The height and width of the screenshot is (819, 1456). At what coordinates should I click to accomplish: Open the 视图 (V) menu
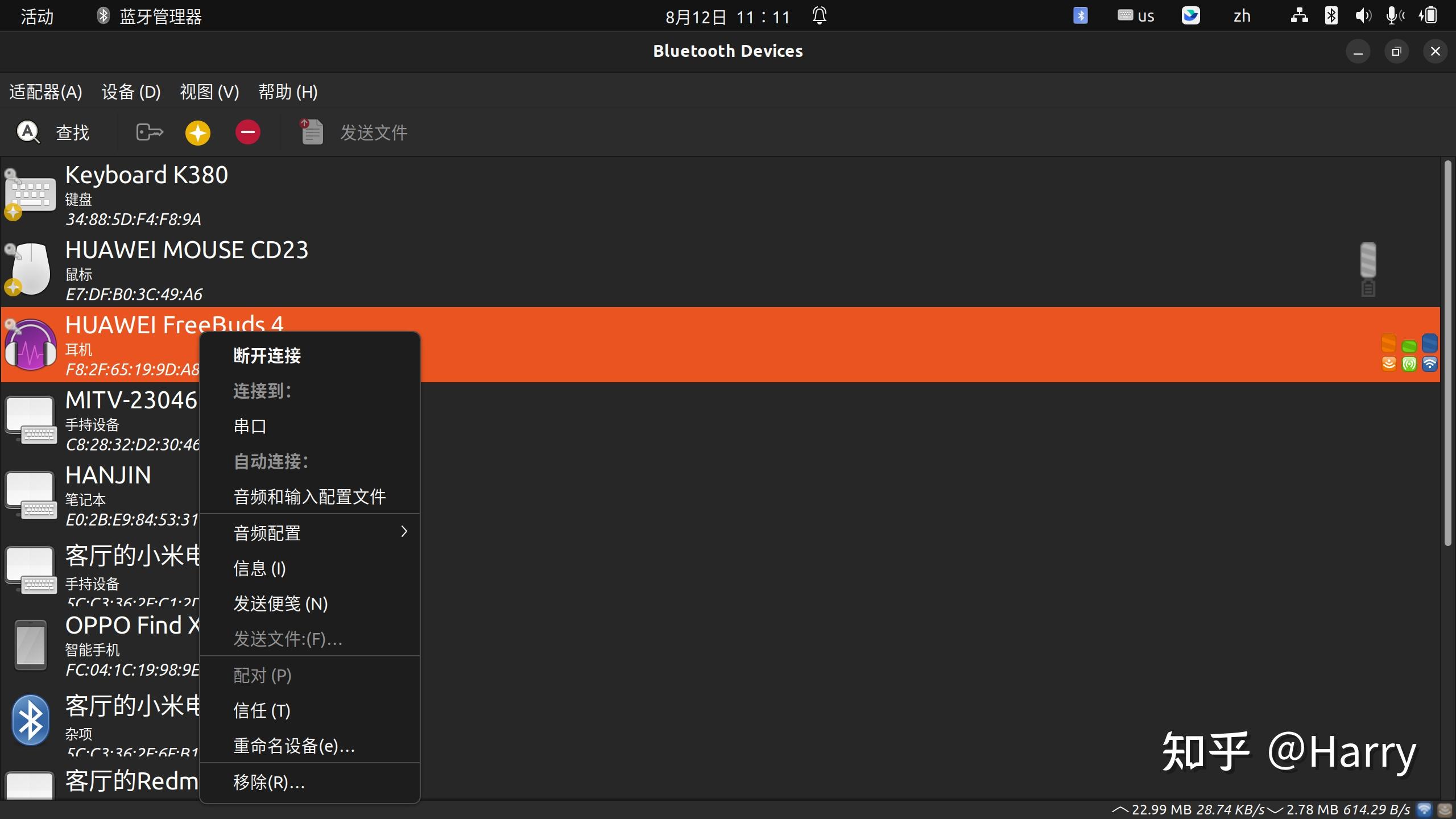[x=210, y=92]
